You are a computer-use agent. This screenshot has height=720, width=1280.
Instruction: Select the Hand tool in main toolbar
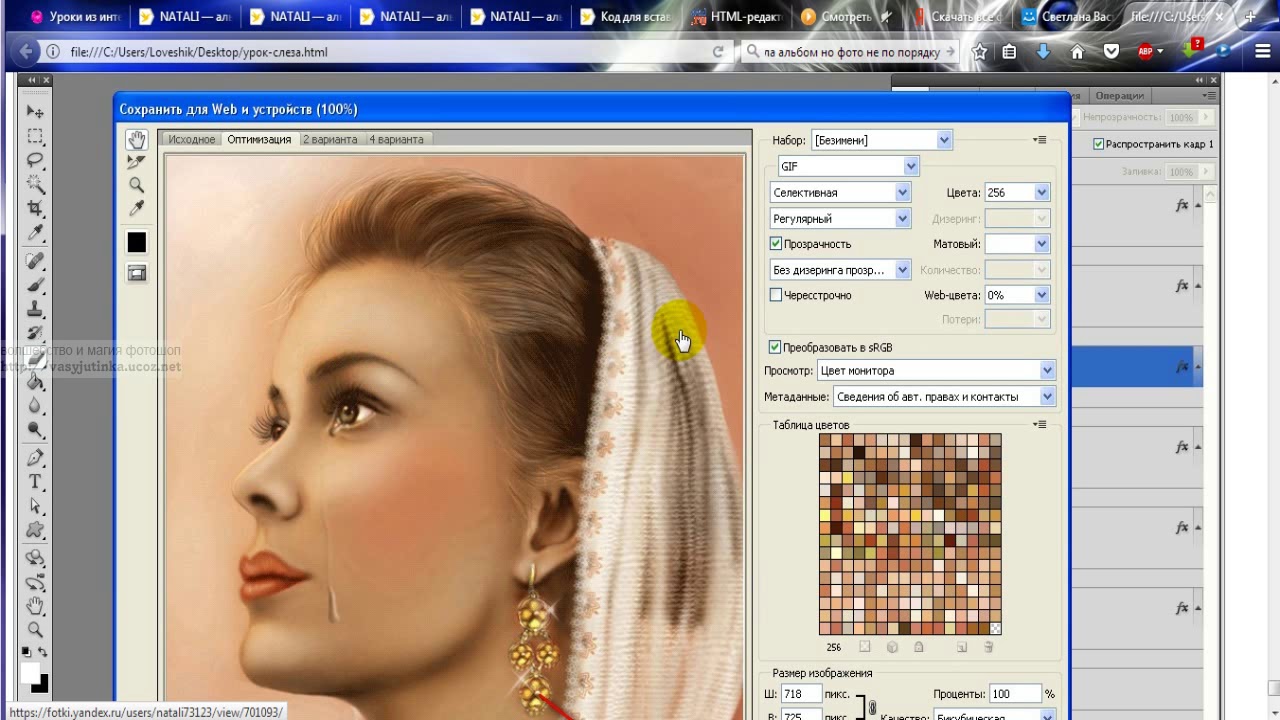click(x=35, y=606)
